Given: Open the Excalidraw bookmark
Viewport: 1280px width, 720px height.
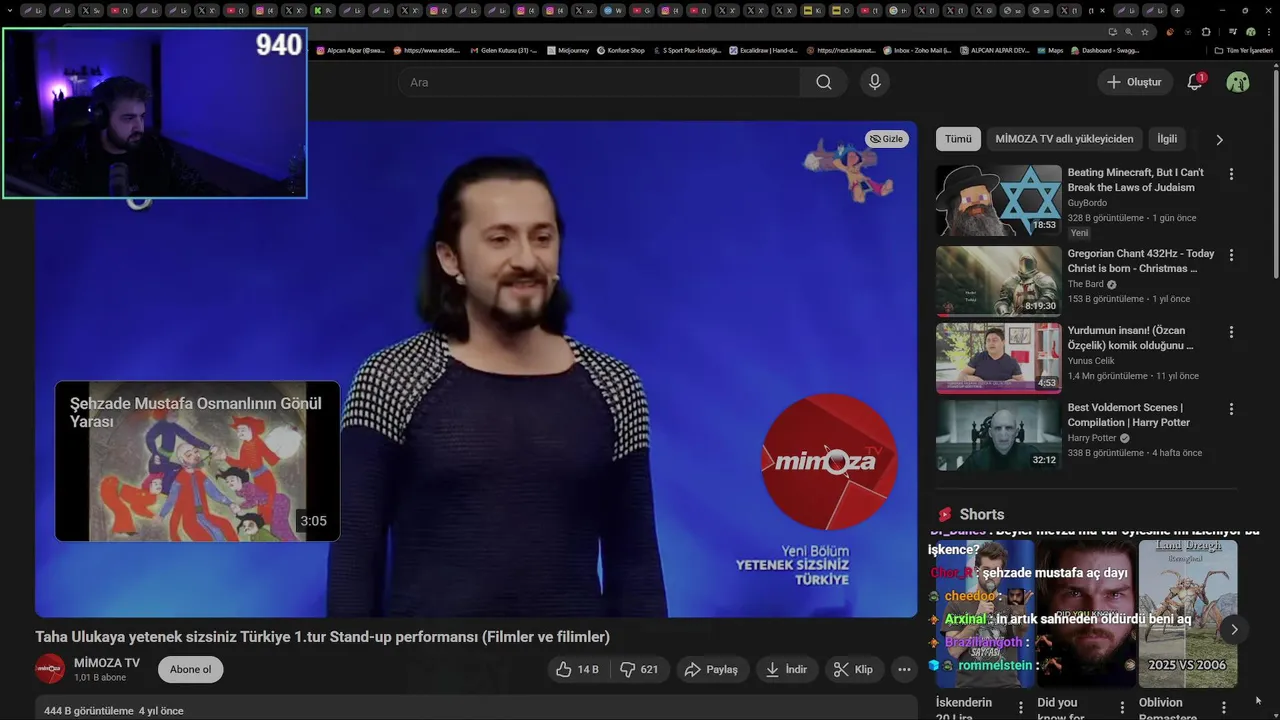Looking at the screenshot, I should (x=764, y=50).
